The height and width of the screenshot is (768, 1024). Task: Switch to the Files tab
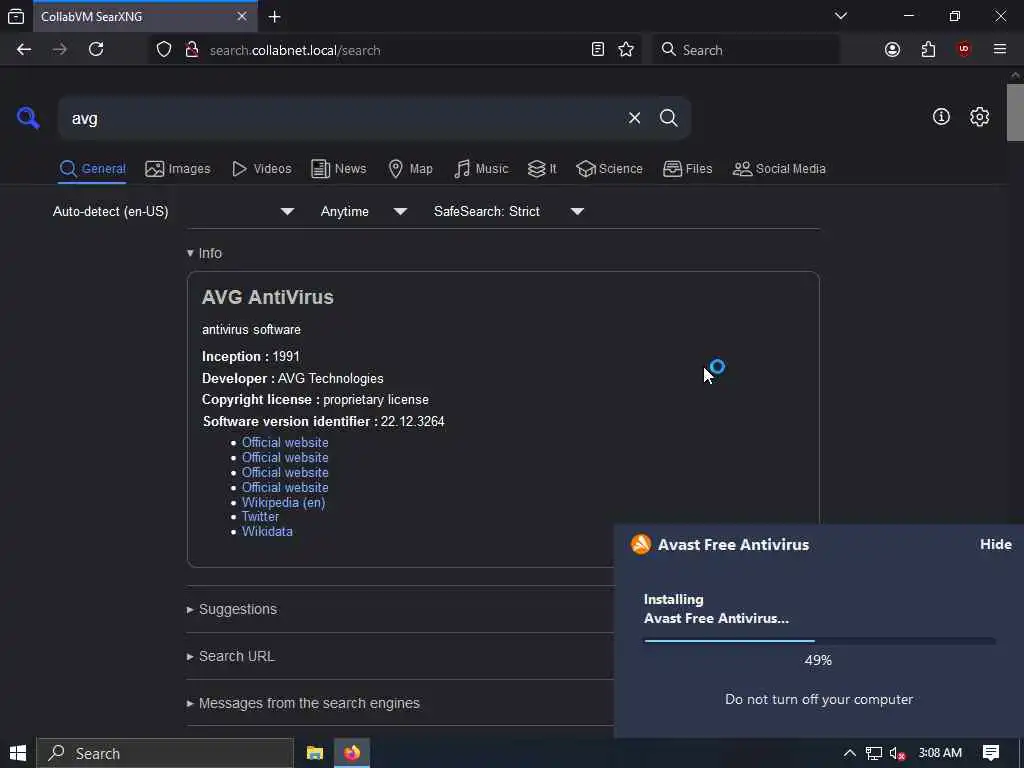(687, 168)
